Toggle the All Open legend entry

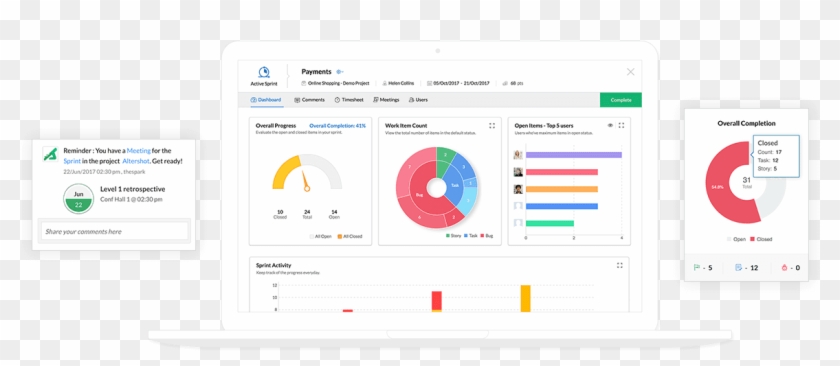322,236
